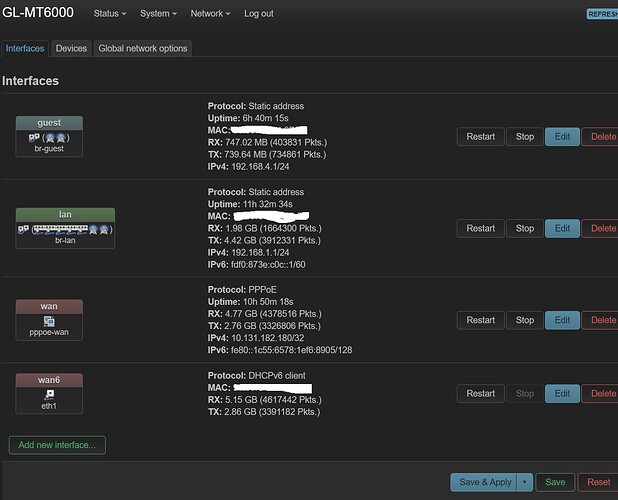The image size is (618, 500).
Task: Stop the wan PPPoE interface
Action: tap(525, 320)
